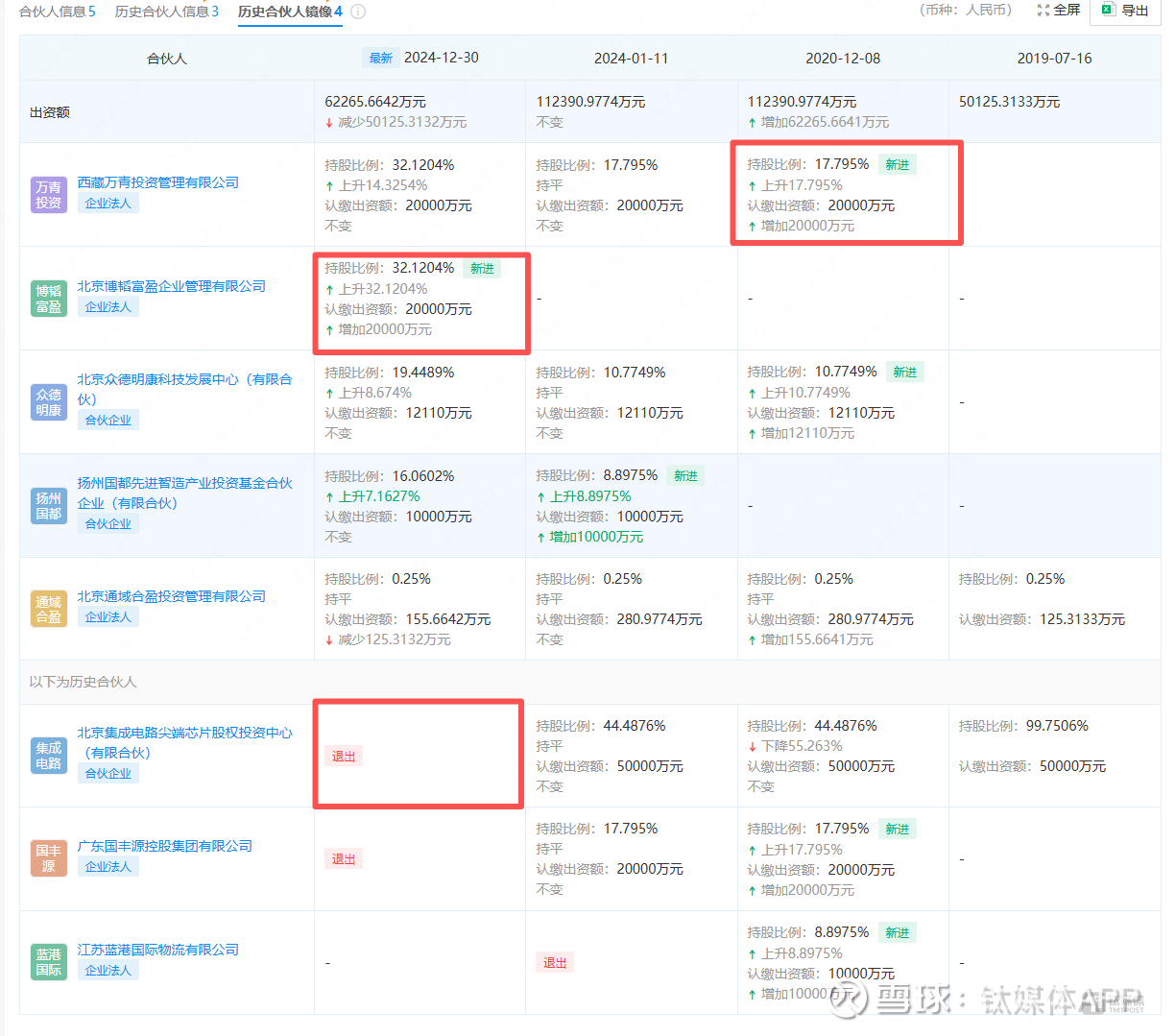The image size is (1175, 1036).
Task: Click 上升7.1627% text
Action: click(372, 496)
